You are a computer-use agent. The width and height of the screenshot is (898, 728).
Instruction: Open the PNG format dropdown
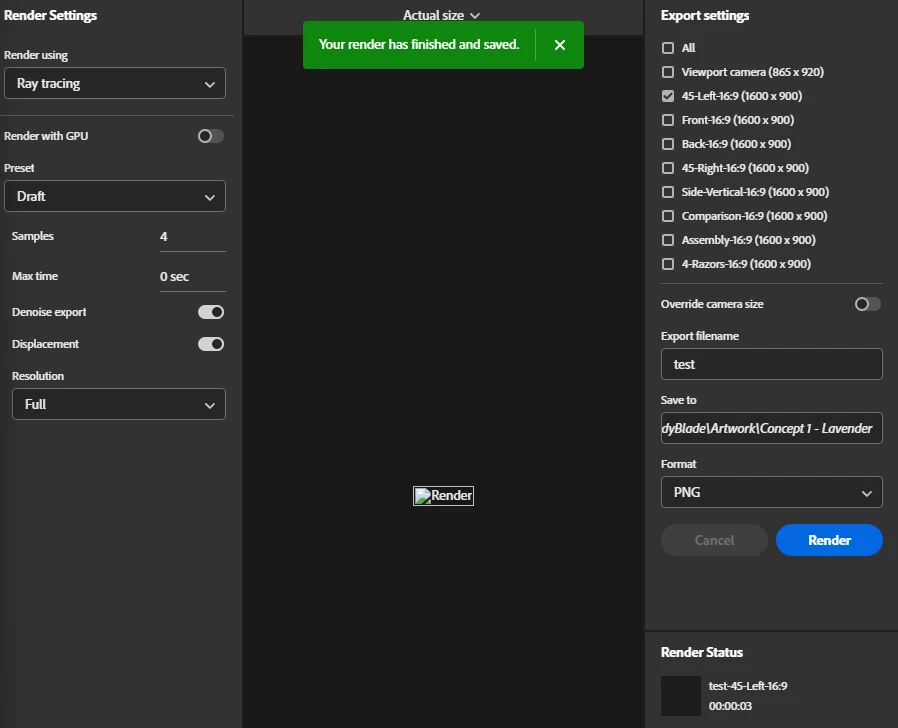point(771,493)
